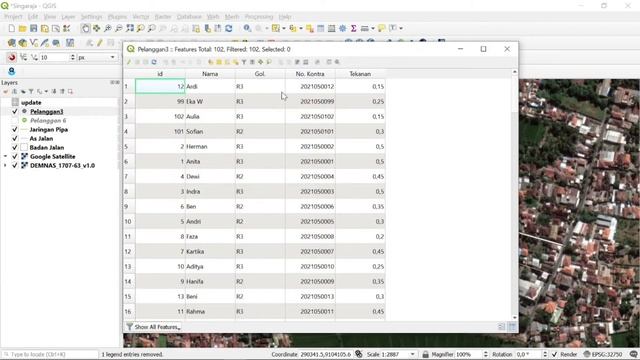
Task: Click the attribute table vertical scrollbar
Action: tap(514, 195)
